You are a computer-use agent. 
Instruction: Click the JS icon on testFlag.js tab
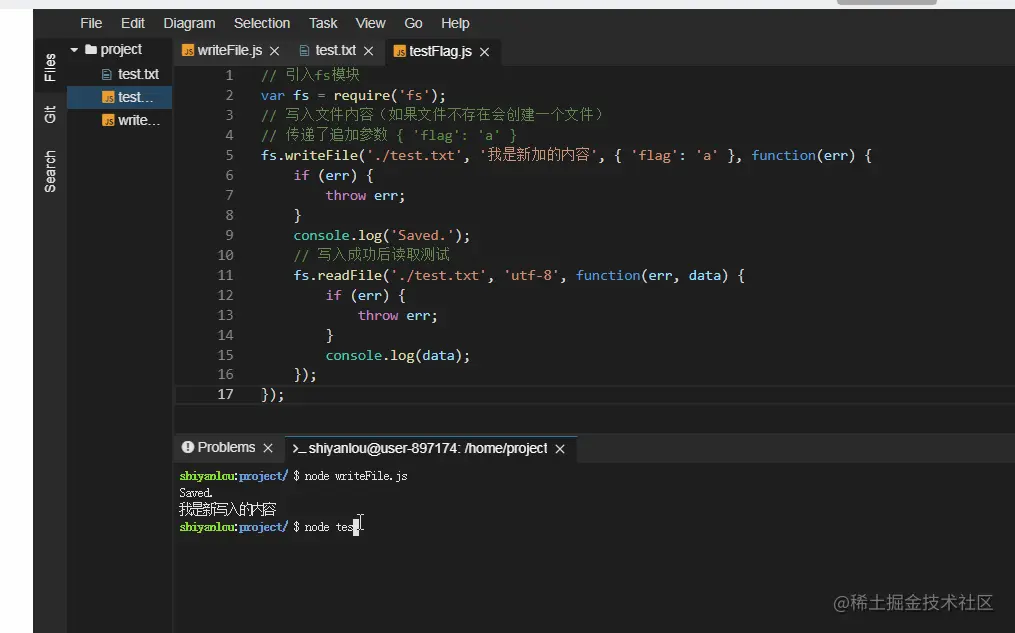click(399, 51)
